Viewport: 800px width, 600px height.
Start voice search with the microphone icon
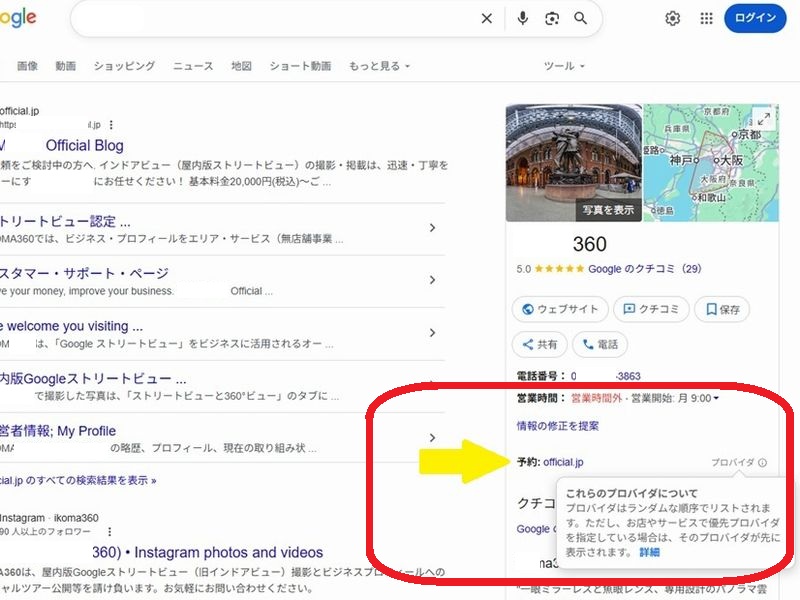(522, 19)
